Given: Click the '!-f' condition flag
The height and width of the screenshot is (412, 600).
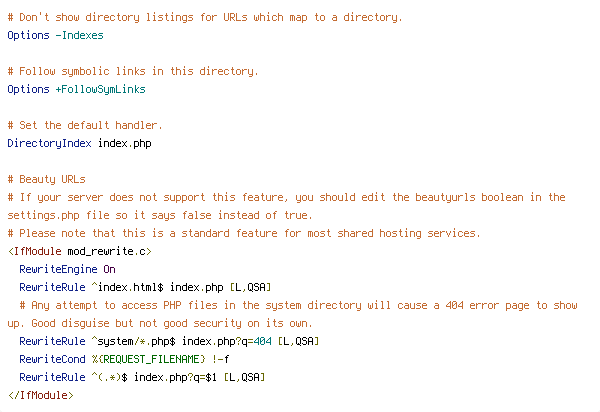Looking at the screenshot, I should coord(221,359).
